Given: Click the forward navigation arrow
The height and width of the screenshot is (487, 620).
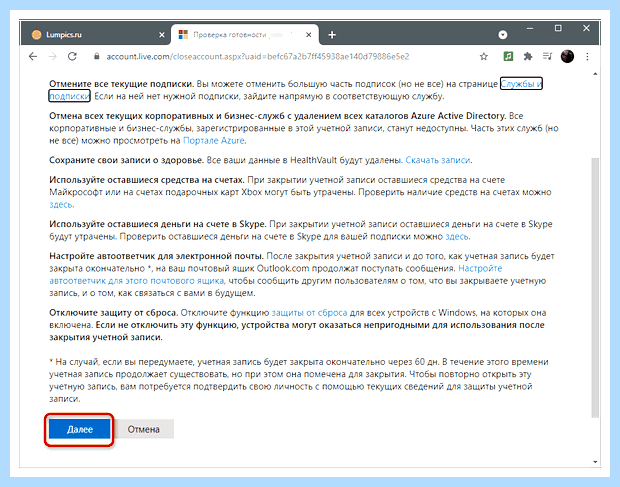Looking at the screenshot, I should coord(53,57).
